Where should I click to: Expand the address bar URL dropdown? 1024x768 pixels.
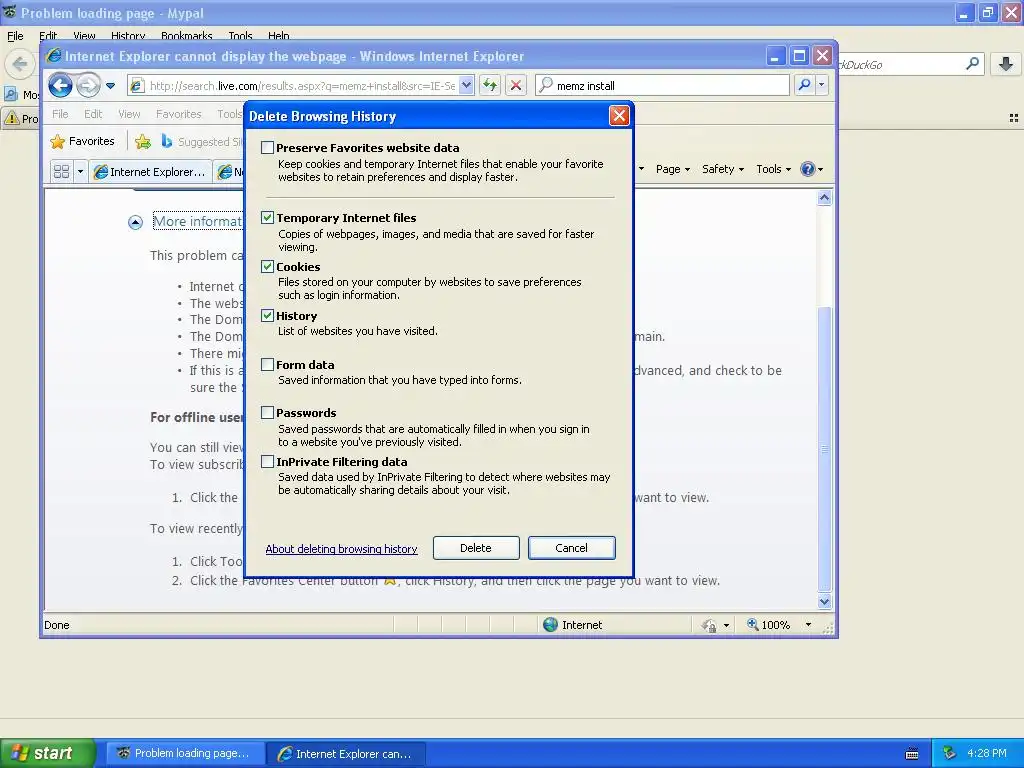tap(466, 85)
